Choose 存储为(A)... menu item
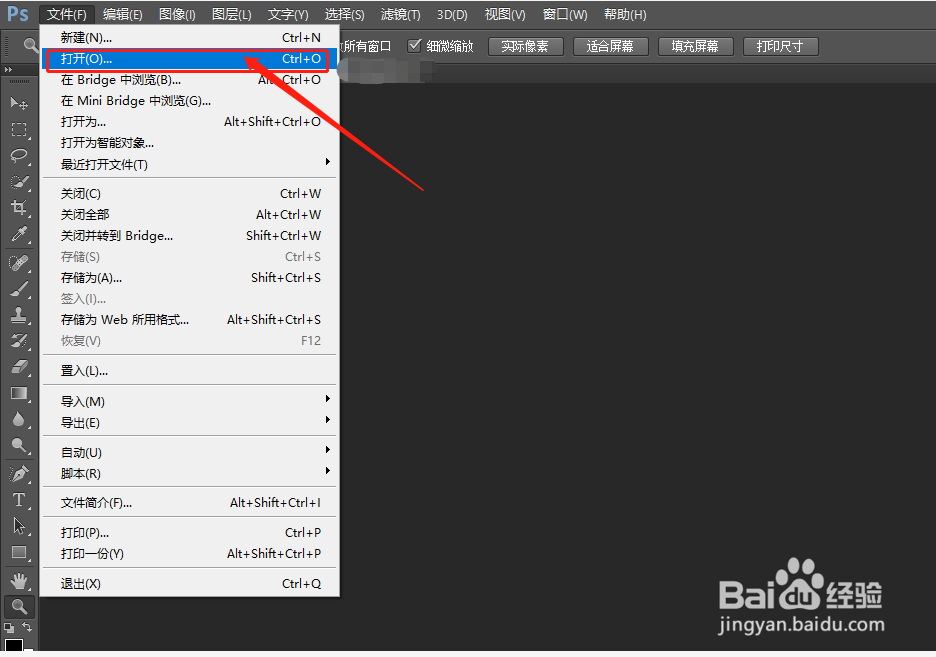The width and height of the screenshot is (936, 657). coord(189,278)
